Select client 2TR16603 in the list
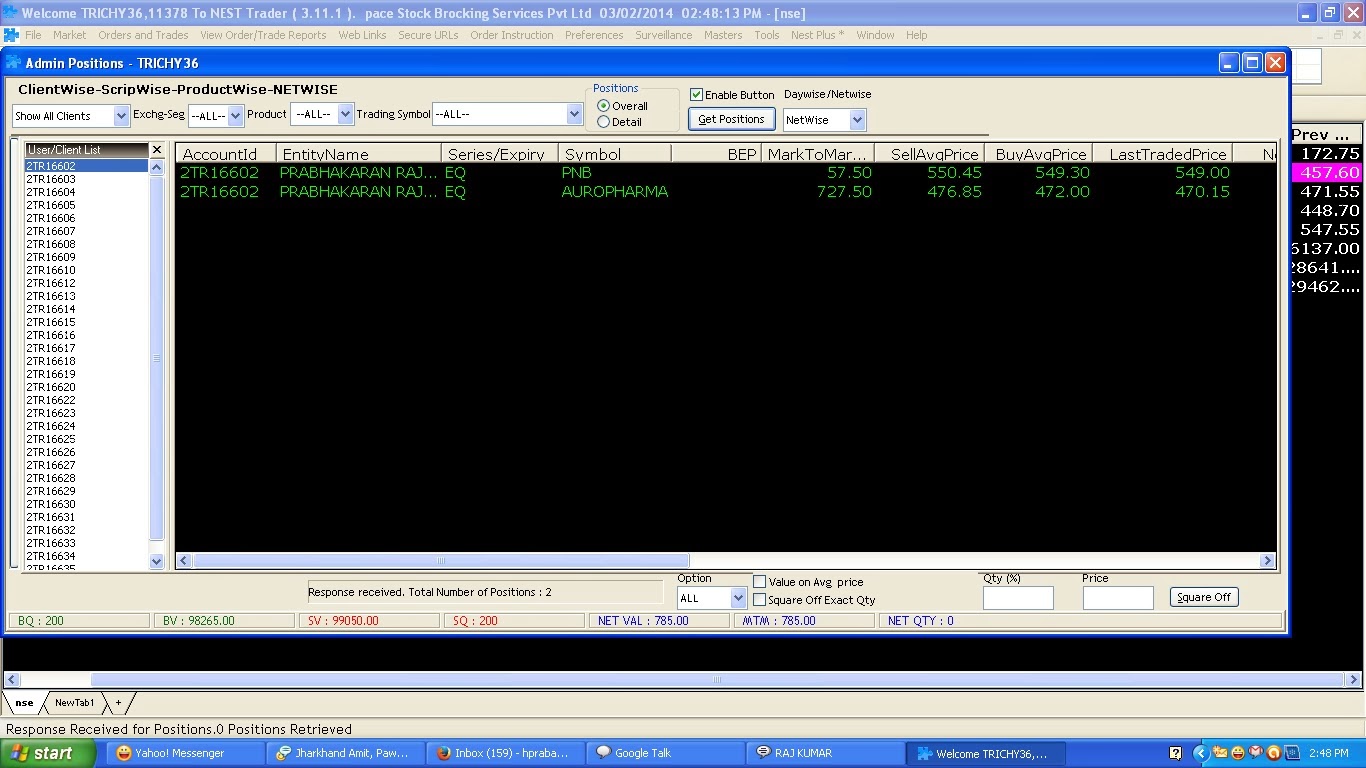 (x=86, y=179)
